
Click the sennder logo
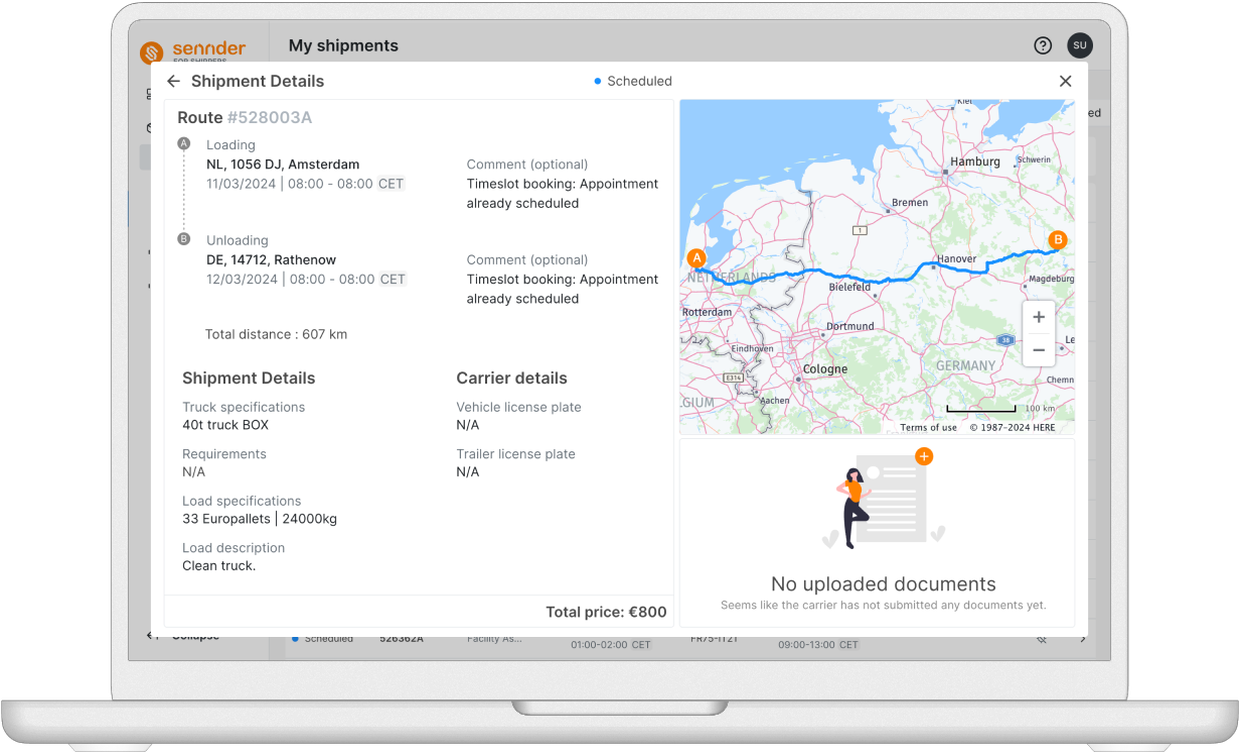[x=193, y=50]
